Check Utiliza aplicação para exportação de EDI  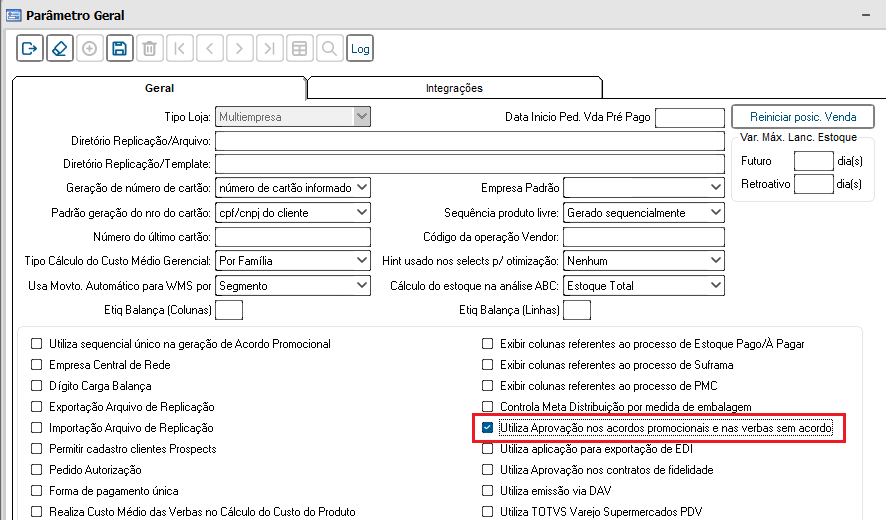[x=488, y=449]
